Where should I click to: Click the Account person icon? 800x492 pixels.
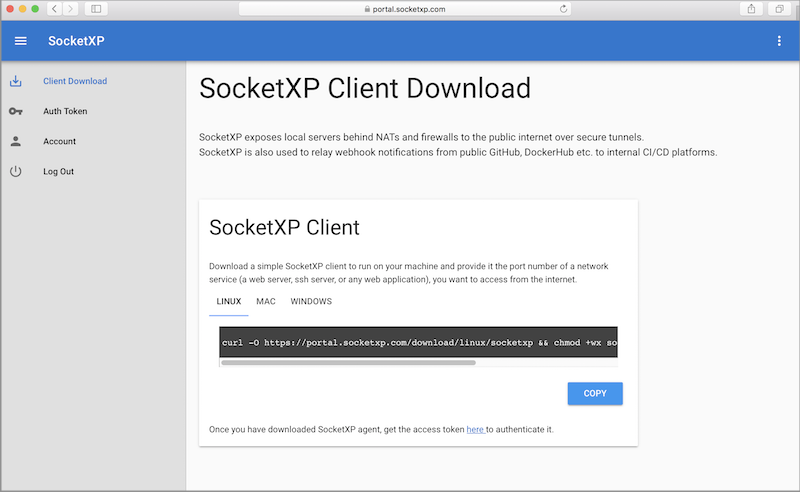(16, 141)
